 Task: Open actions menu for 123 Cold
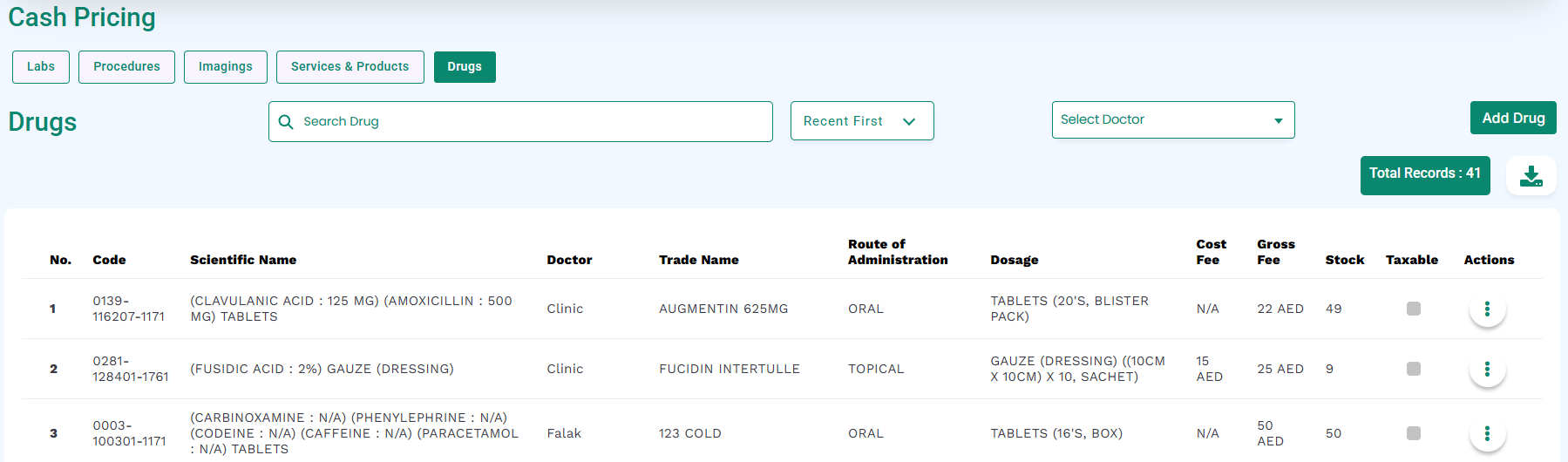1487,433
